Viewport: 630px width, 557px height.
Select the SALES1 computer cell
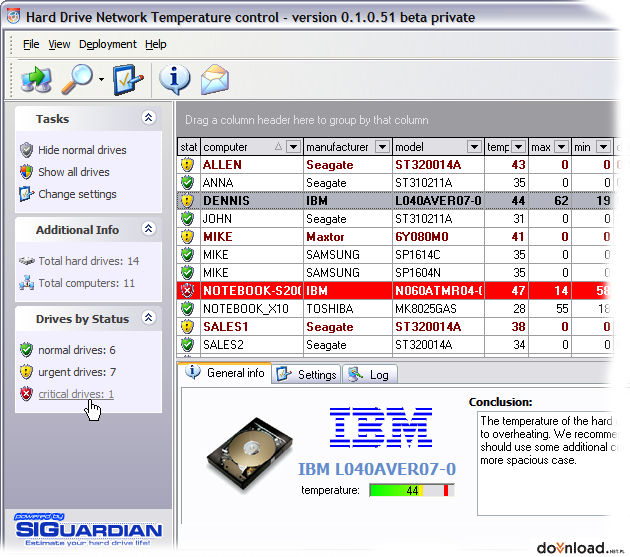[252, 327]
